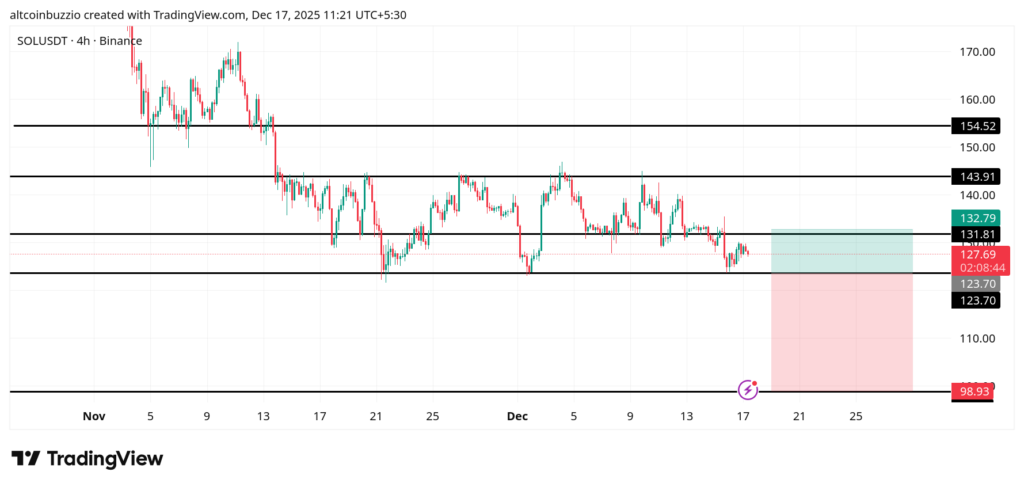Select the green profit target zone
This screenshot has width=1024, height=487.
841,251
